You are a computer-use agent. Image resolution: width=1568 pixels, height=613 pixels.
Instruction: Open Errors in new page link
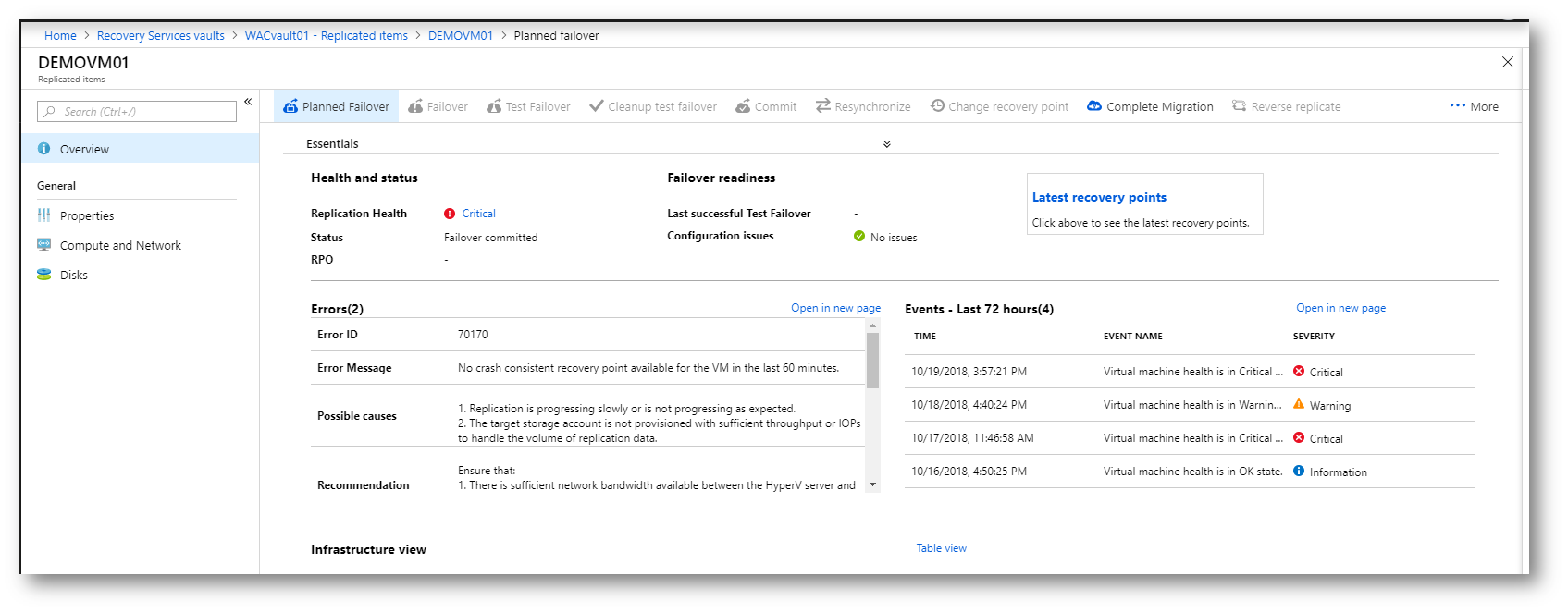(835, 308)
